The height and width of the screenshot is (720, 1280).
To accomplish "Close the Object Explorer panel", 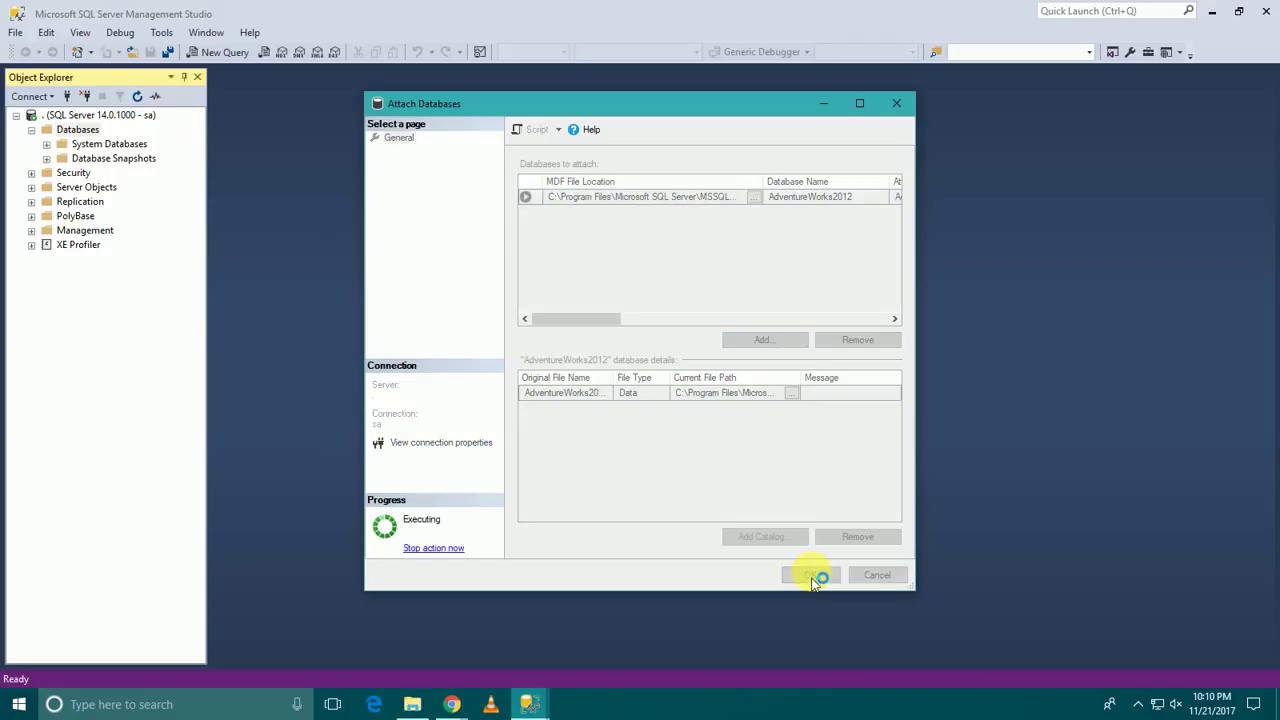I will (x=197, y=77).
